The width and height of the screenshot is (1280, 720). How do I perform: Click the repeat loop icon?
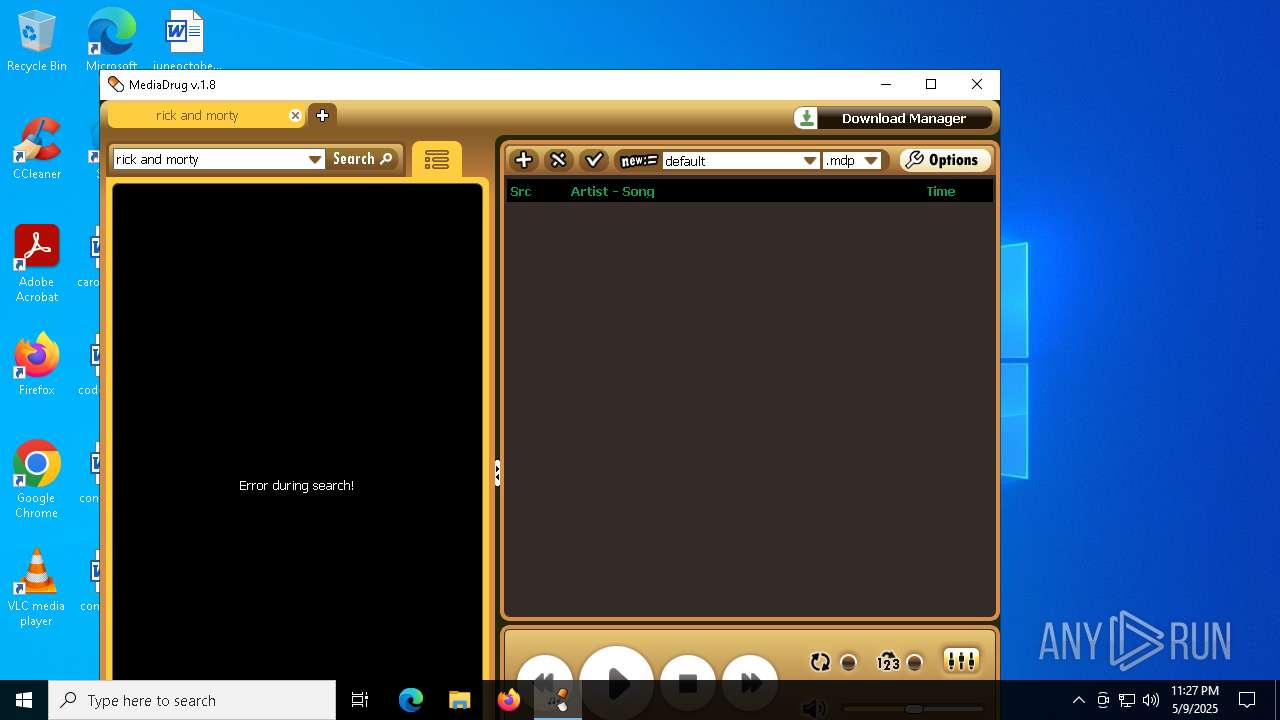(820, 662)
